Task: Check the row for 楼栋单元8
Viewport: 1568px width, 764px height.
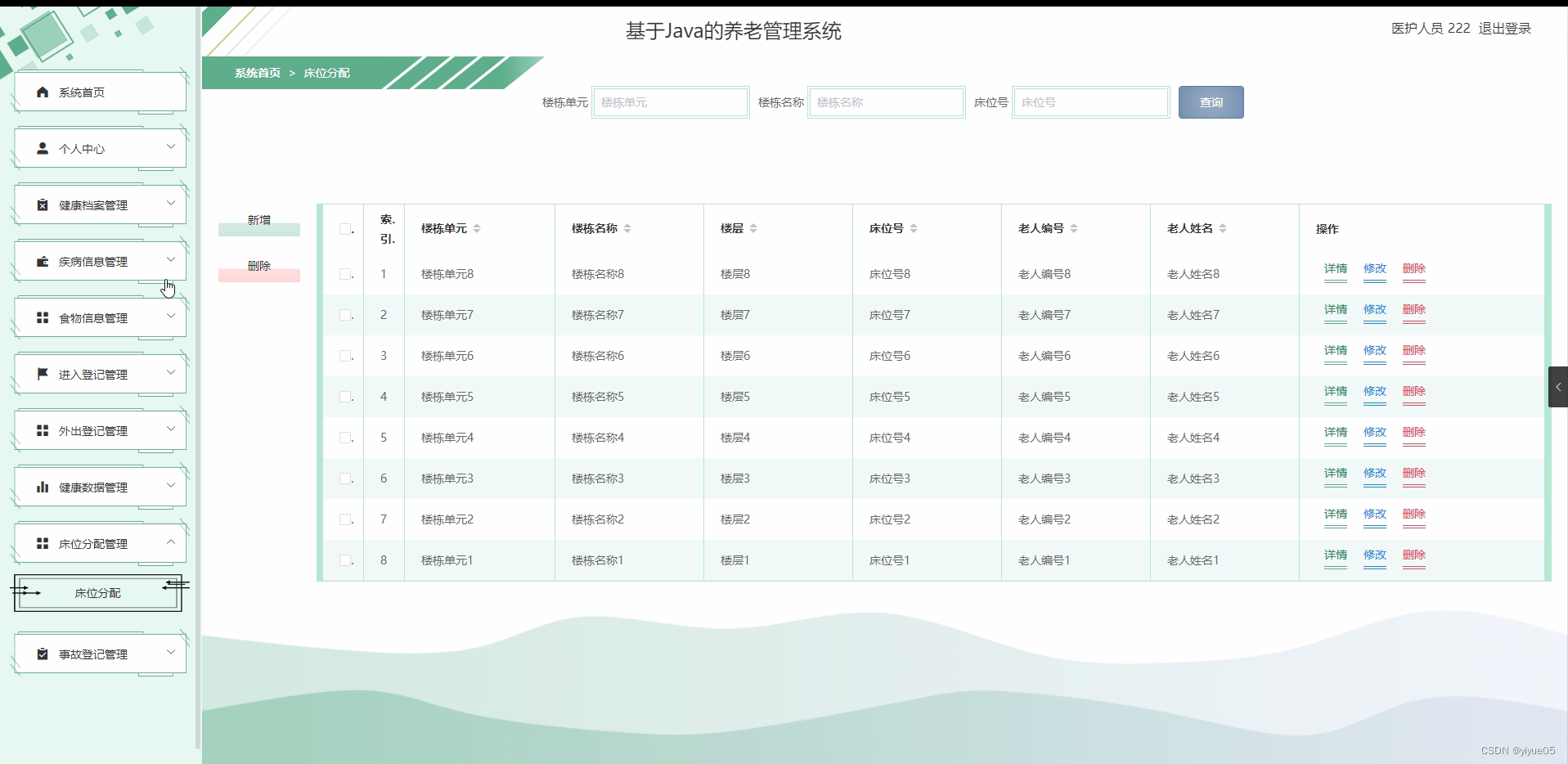Action: (345, 274)
